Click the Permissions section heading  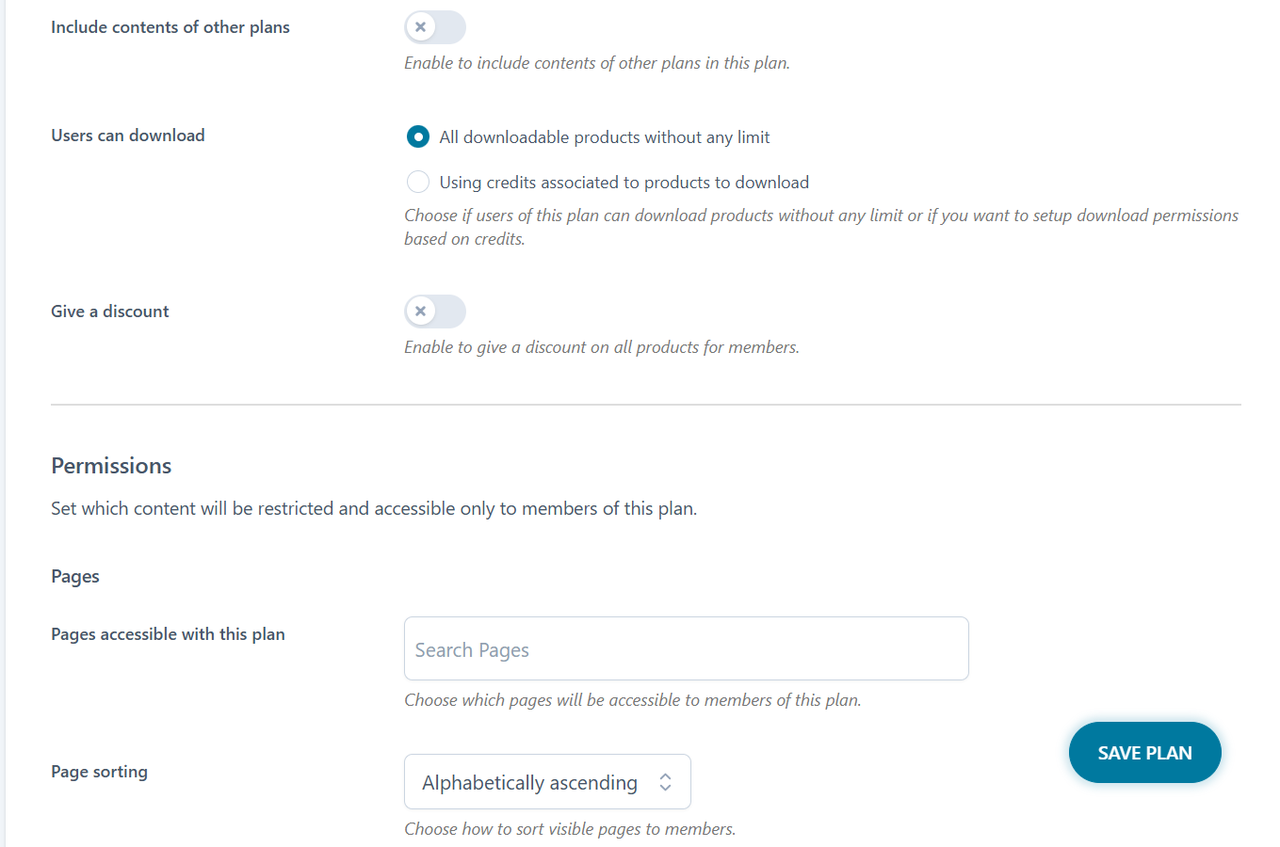111,466
